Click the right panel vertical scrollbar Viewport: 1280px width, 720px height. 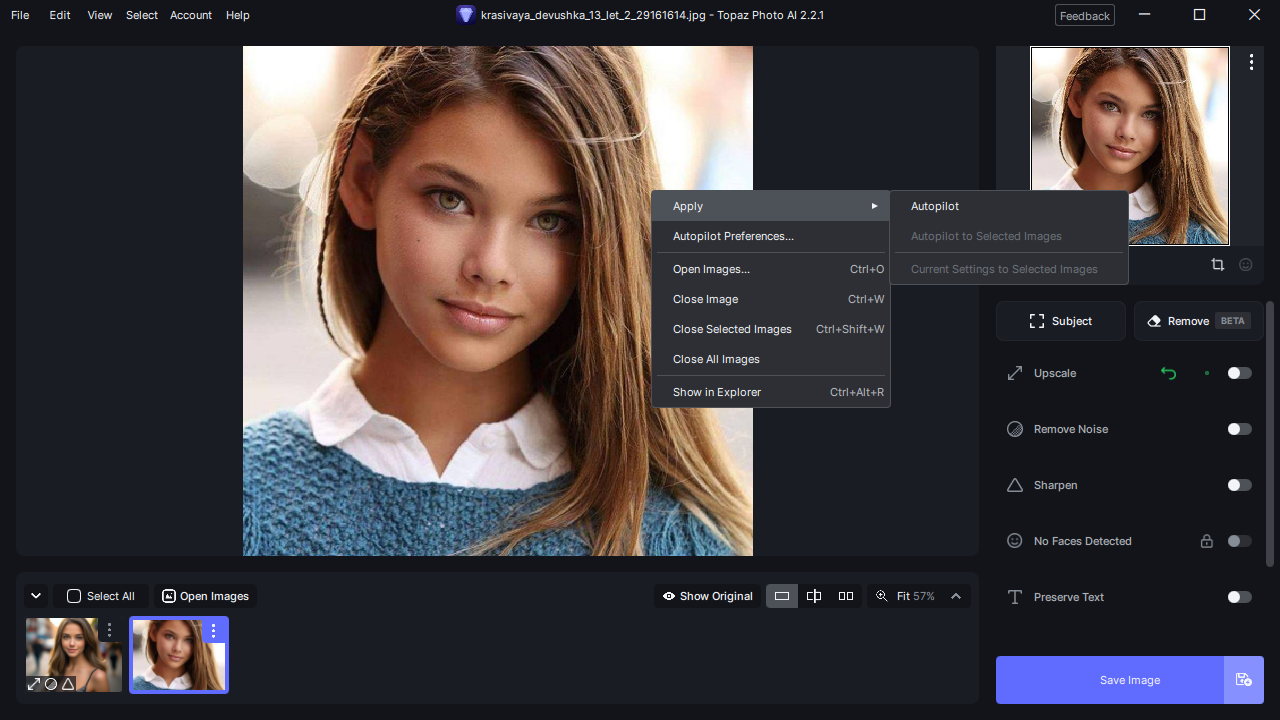pos(1271,434)
